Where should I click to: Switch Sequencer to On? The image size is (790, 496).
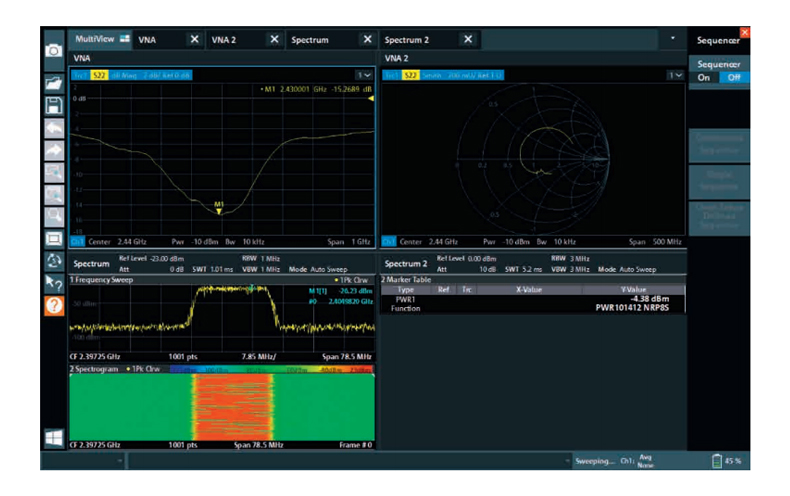point(705,79)
